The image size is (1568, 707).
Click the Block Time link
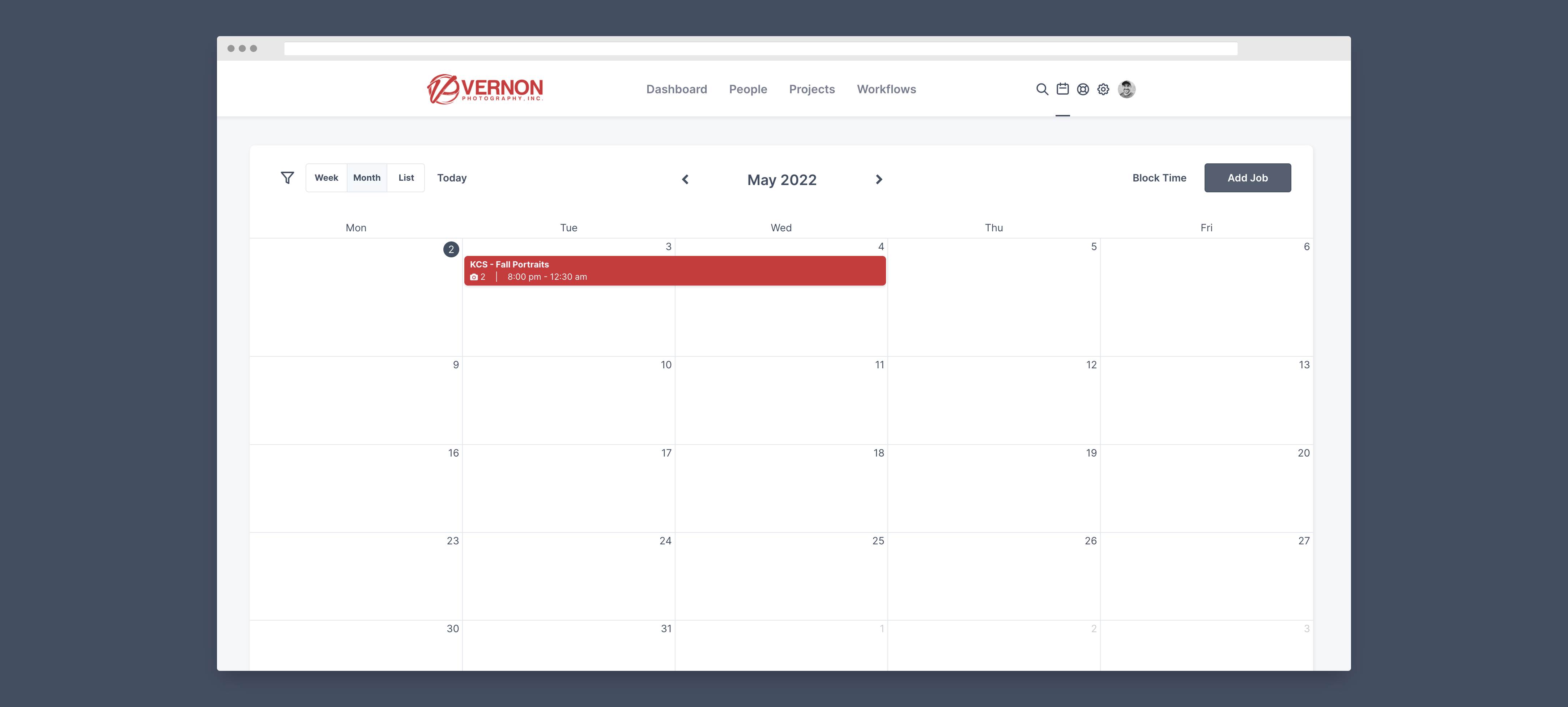[x=1159, y=178]
